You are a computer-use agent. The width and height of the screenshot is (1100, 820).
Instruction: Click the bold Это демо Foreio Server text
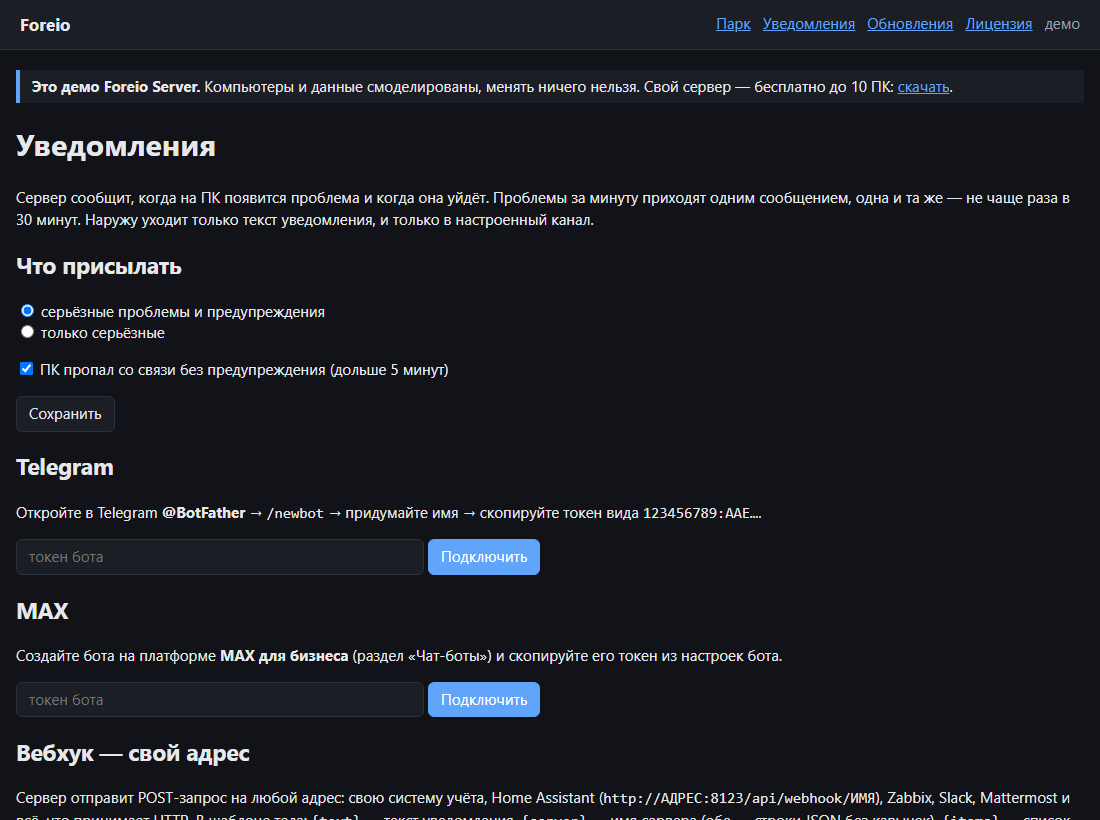[116, 87]
